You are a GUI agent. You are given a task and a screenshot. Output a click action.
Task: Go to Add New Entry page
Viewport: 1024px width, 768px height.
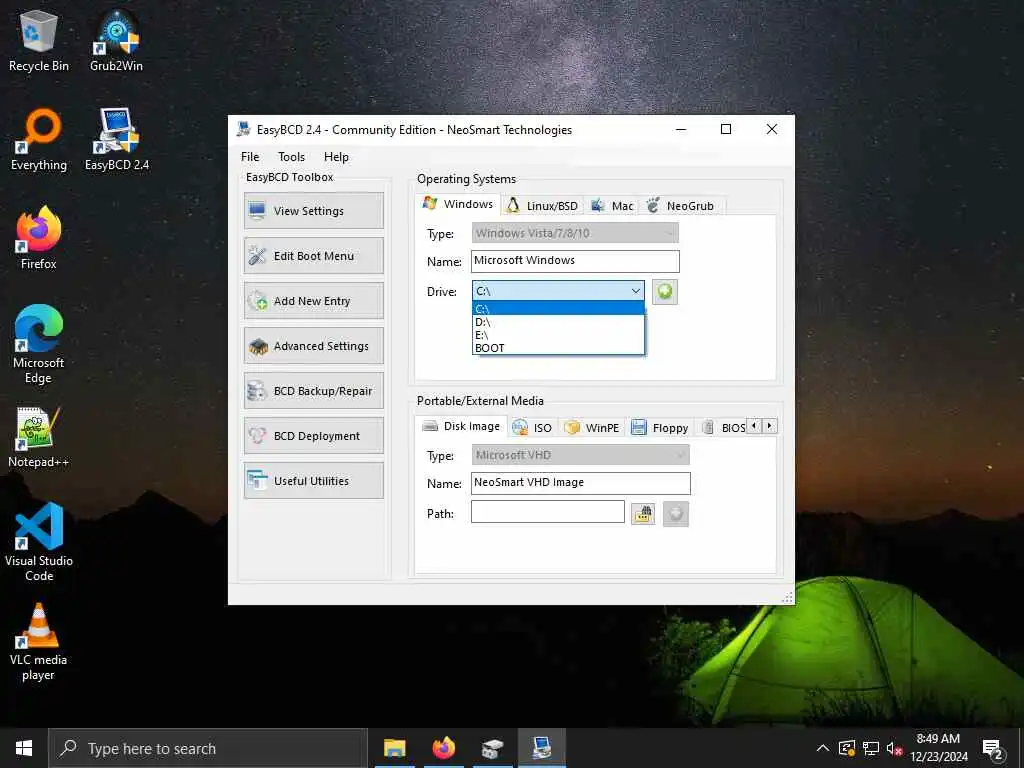(313, 300)
